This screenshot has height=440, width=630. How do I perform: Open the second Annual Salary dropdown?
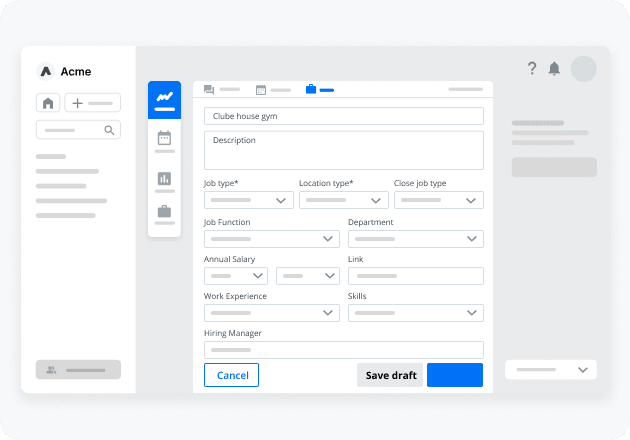coord(308,276)
